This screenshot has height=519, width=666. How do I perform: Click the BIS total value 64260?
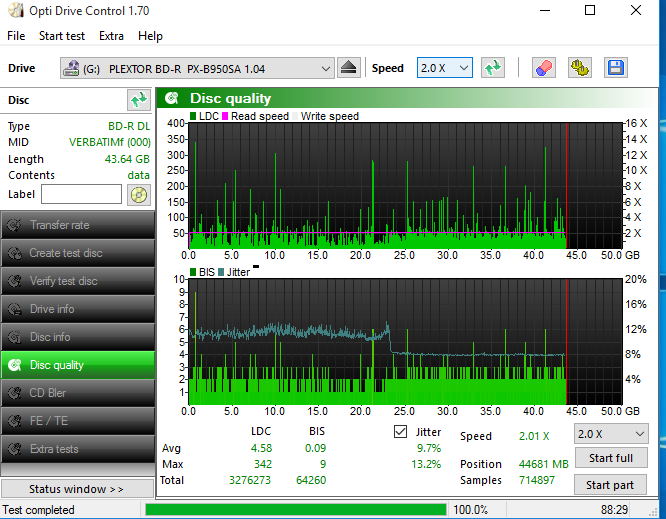click(311, 480)
